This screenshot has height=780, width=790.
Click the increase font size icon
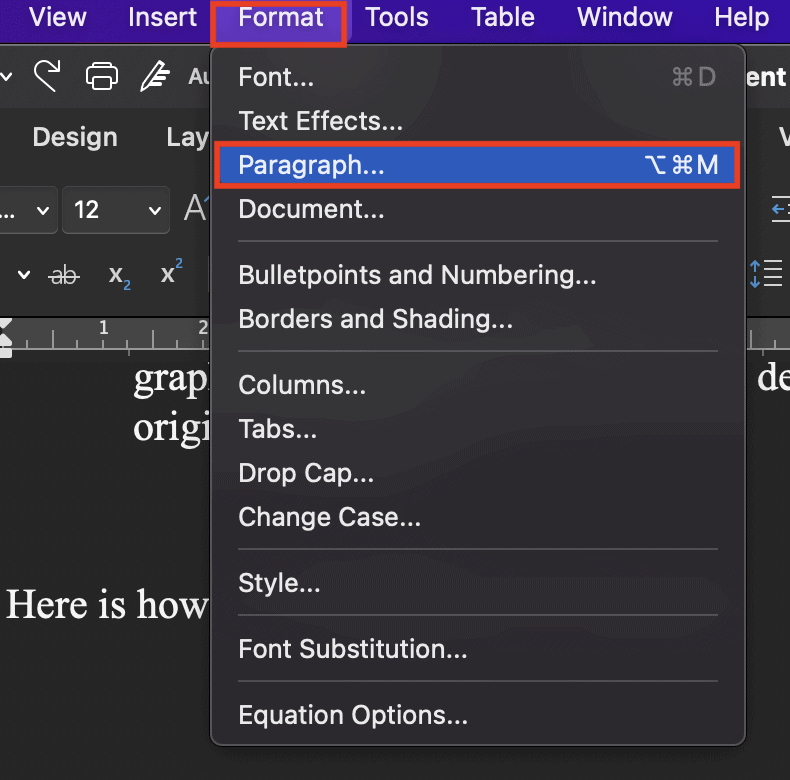pyautogui.click(x=196, y=208)
